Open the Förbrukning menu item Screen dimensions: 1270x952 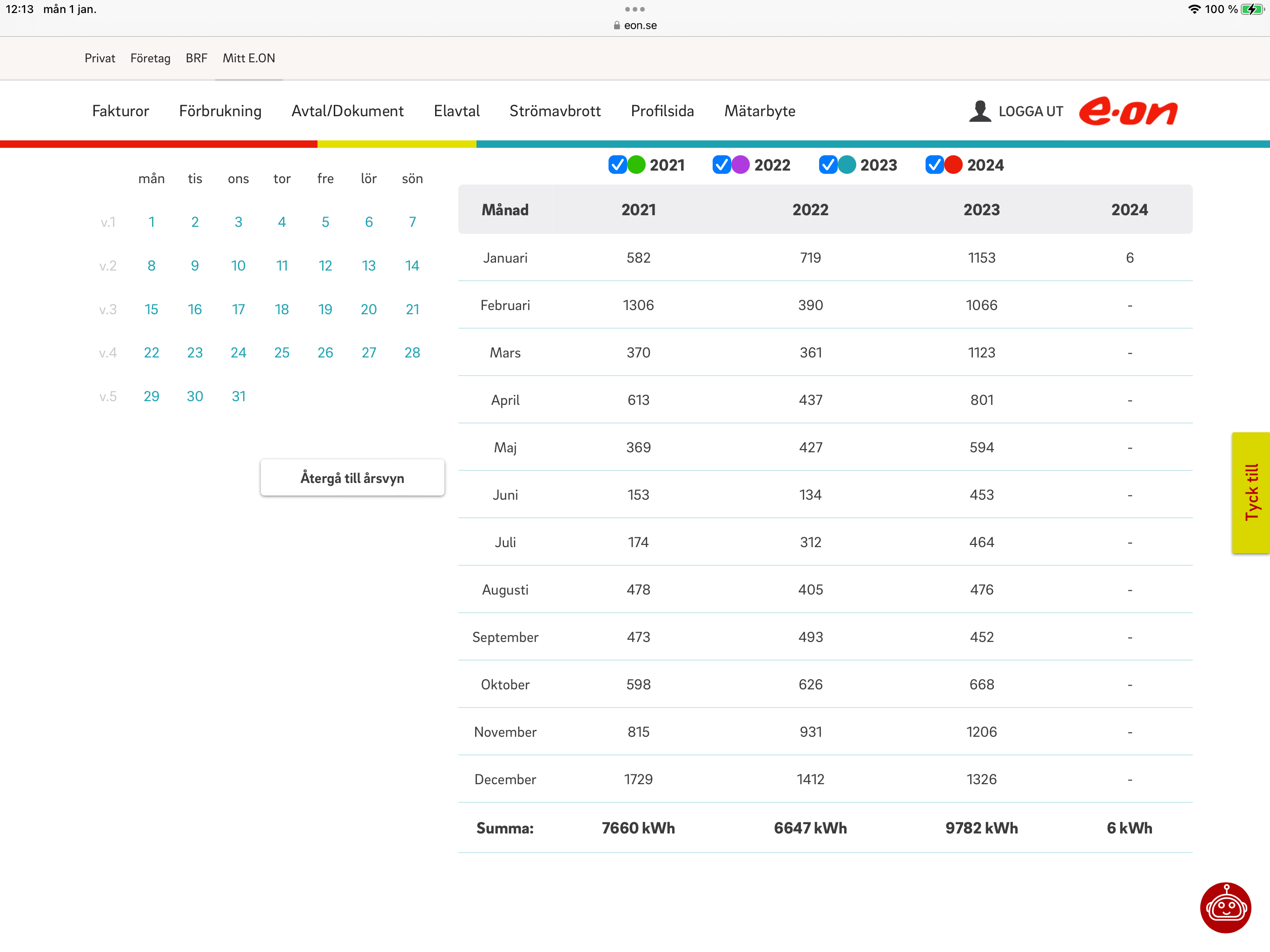click(x=220, y=111)
